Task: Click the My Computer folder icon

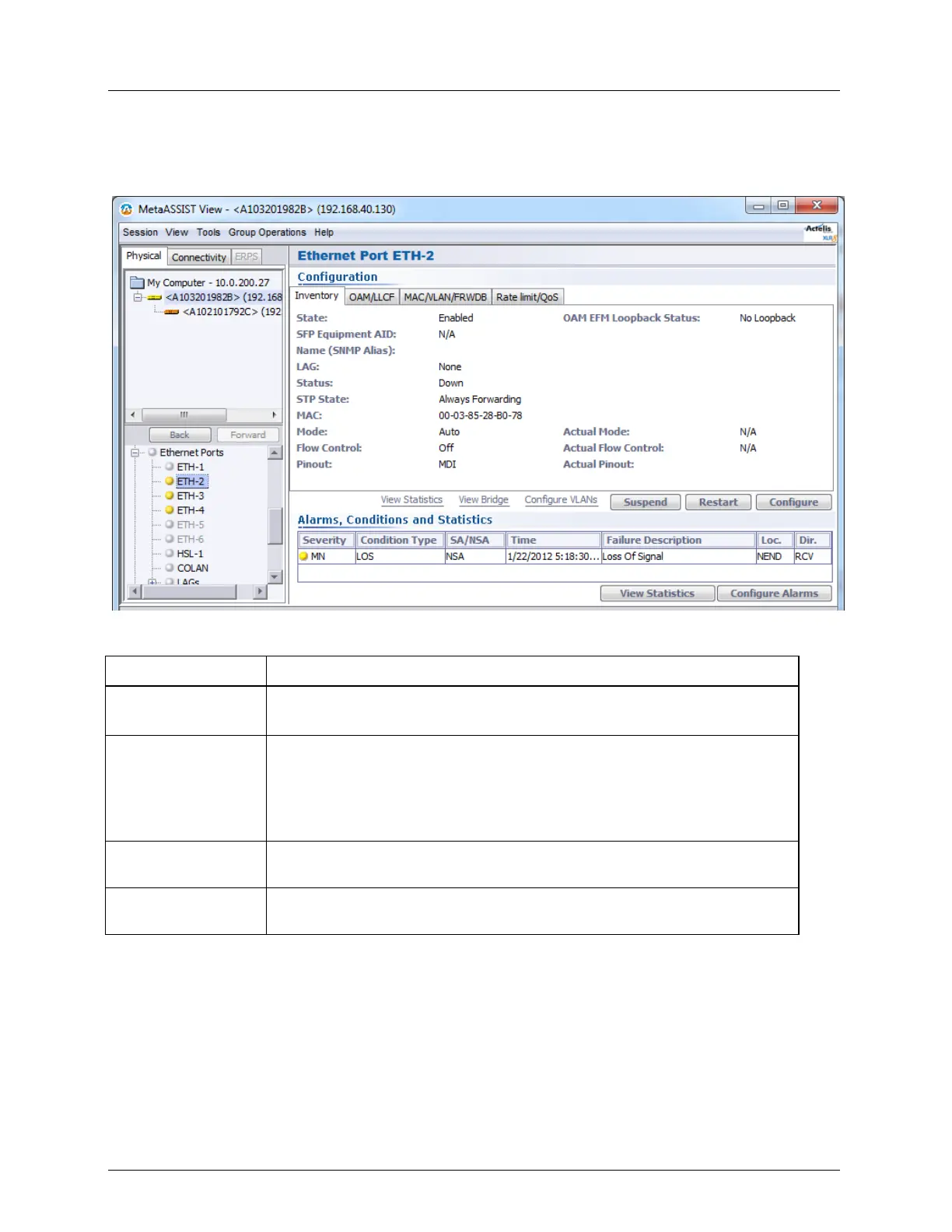Action: click(137, 282)
